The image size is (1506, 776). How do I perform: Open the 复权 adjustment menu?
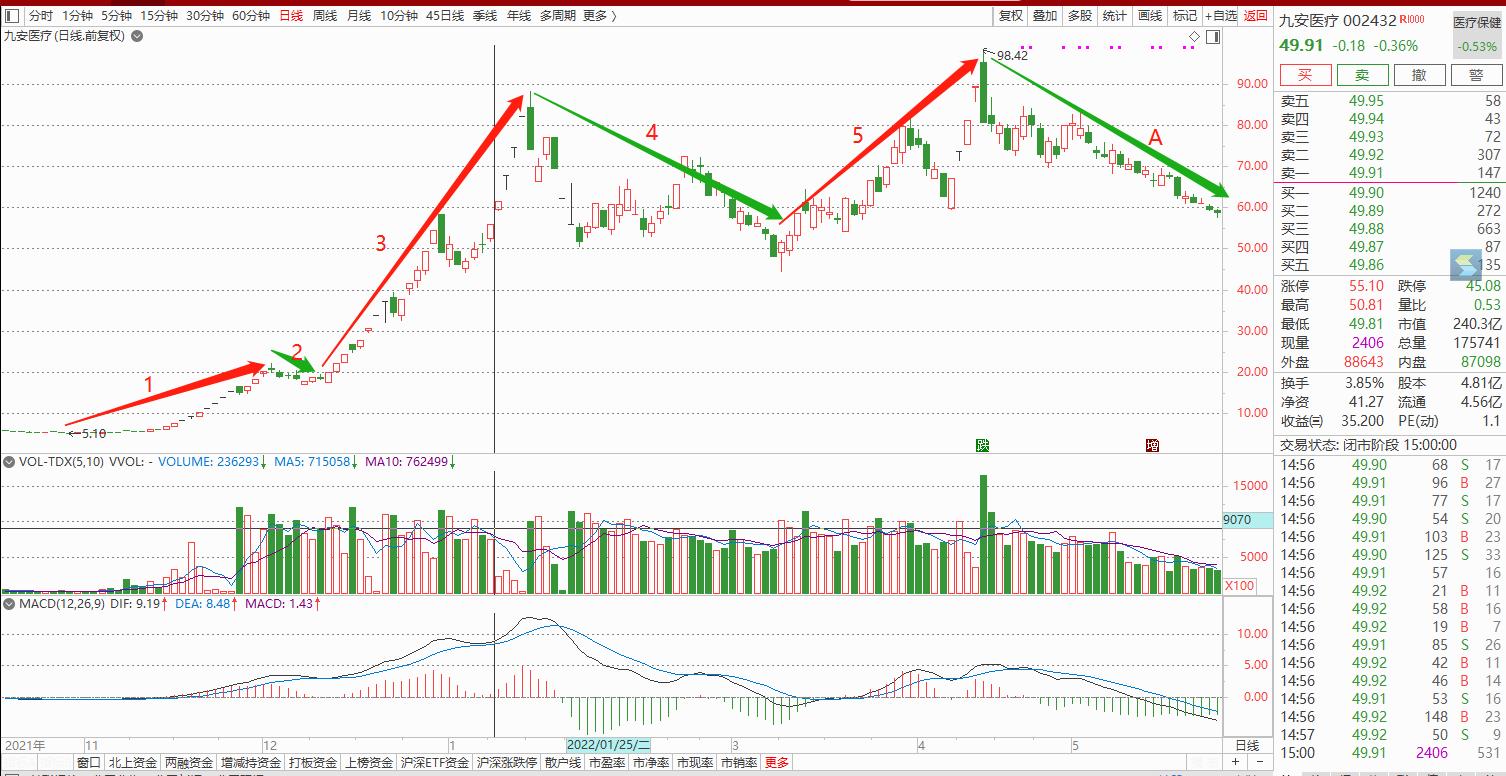pos(1011,15)
